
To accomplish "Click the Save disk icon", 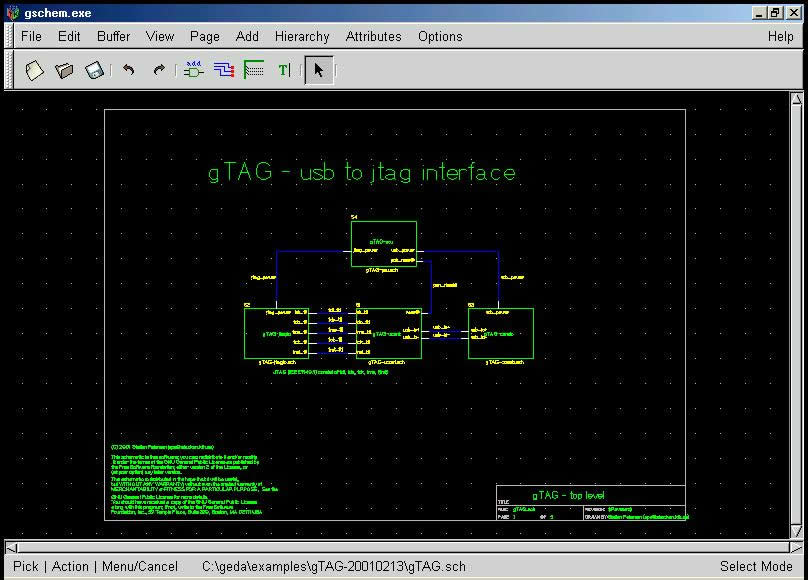I will (95, 70).
